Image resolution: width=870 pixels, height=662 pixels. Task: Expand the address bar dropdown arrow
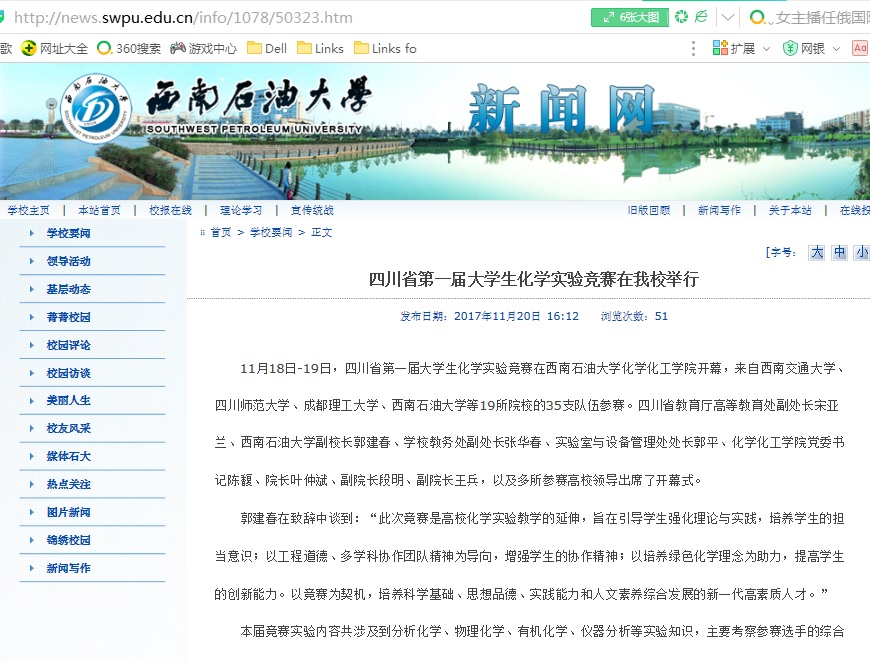click(728, 17)
